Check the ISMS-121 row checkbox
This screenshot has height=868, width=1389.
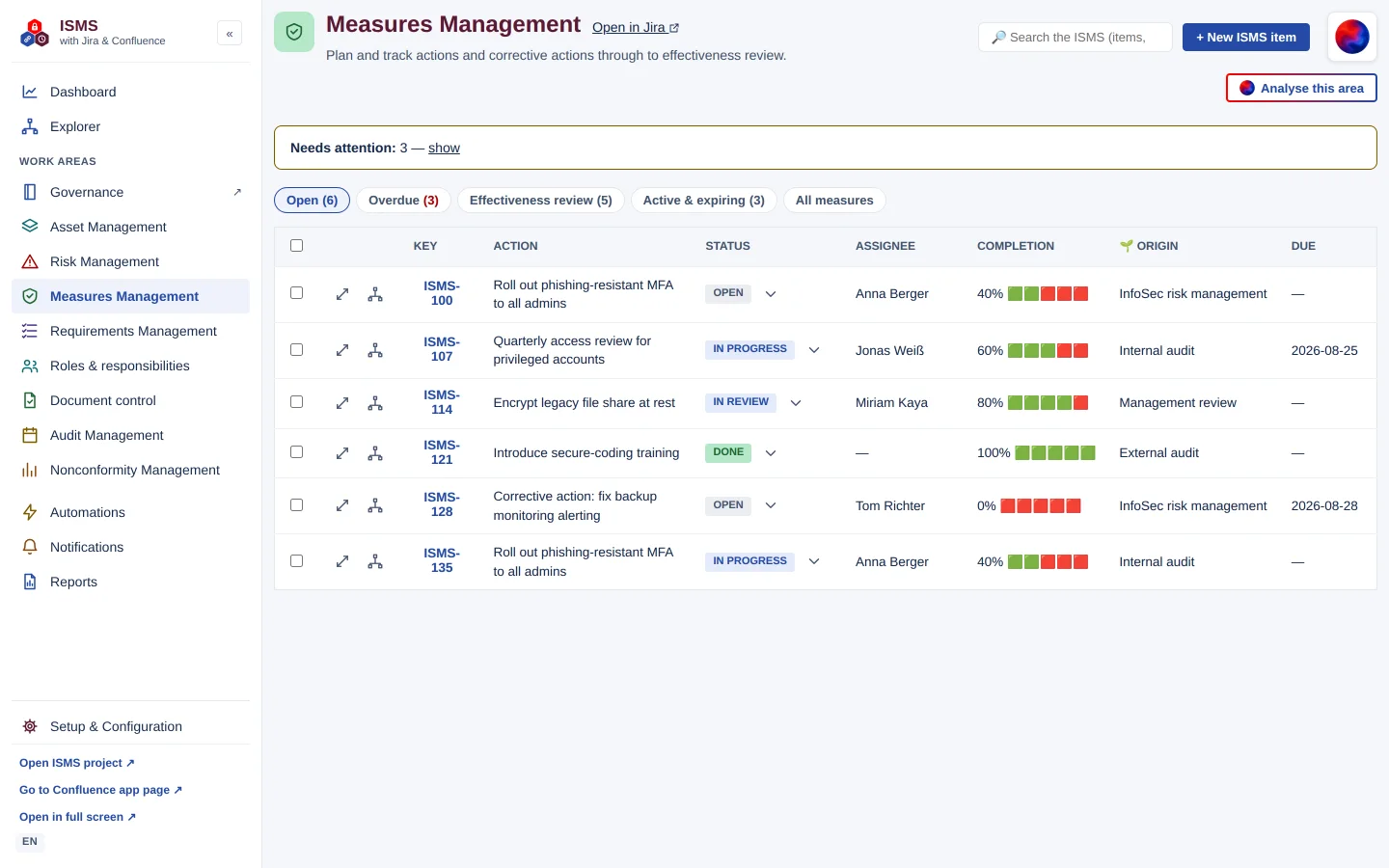(x=297, y=452)
